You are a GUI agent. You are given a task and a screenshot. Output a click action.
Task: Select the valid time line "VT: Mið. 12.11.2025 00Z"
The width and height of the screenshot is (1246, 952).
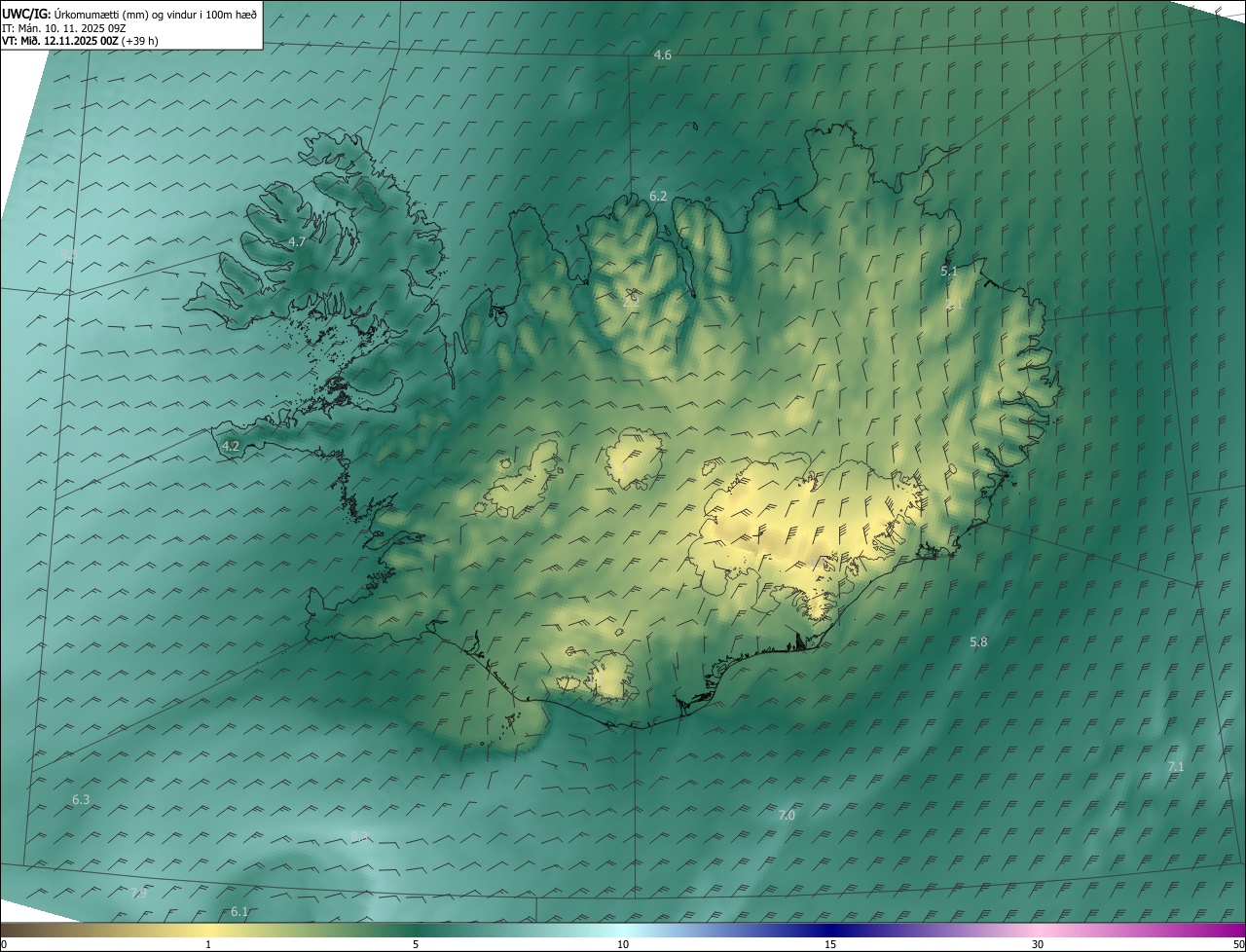(61, 41)
